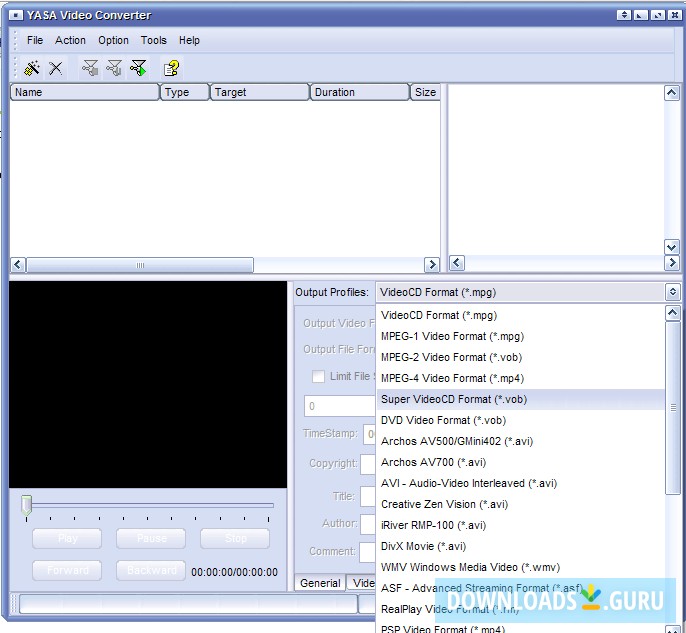The height and width of the screenshot is (633, 686).
Task: Click the Backward button
Action: tap(151, 570)
